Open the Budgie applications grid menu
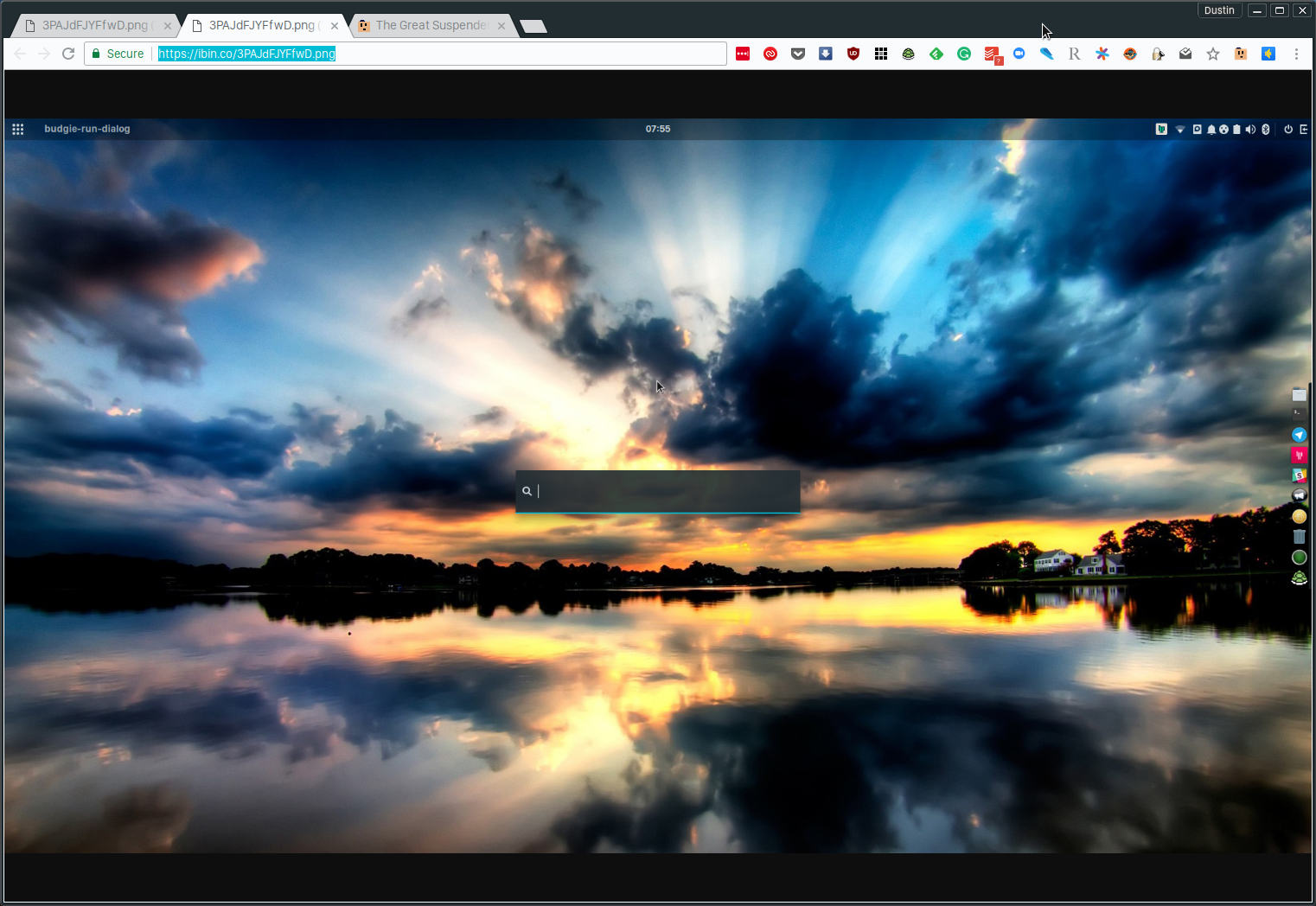 point(18,129)
